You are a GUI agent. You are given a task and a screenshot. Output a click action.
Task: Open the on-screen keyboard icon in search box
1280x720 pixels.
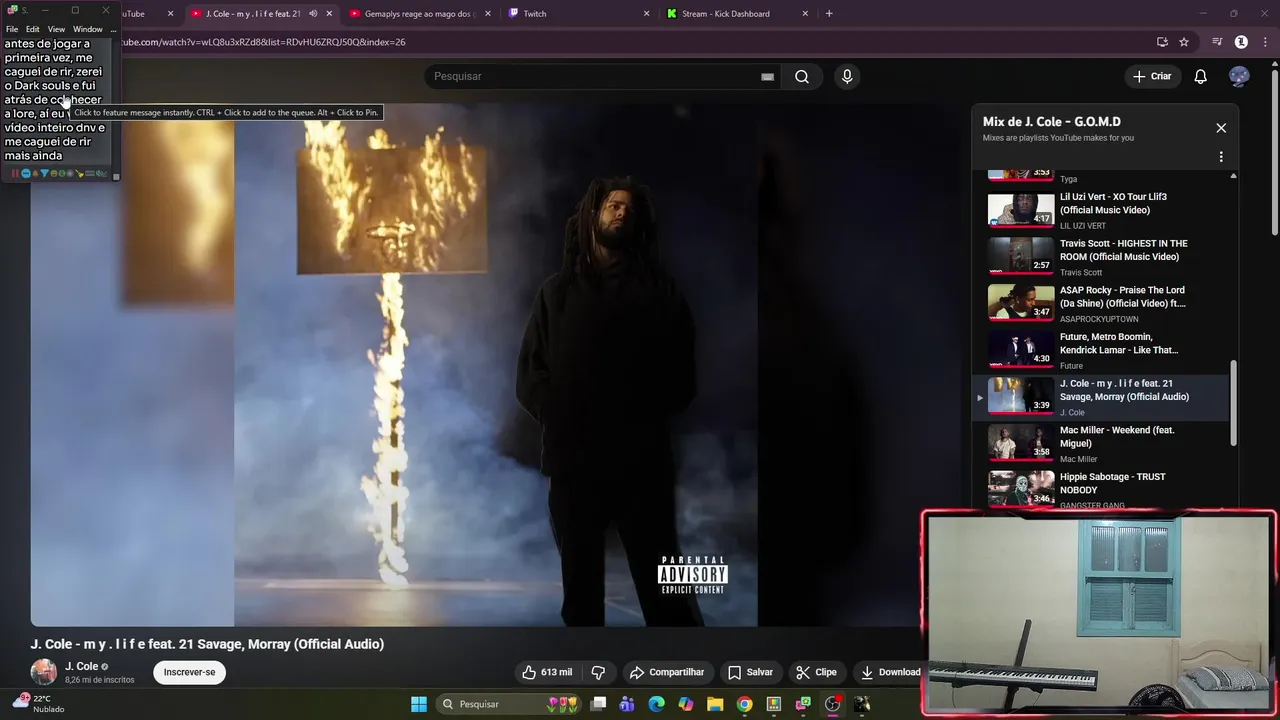[767, 77]
